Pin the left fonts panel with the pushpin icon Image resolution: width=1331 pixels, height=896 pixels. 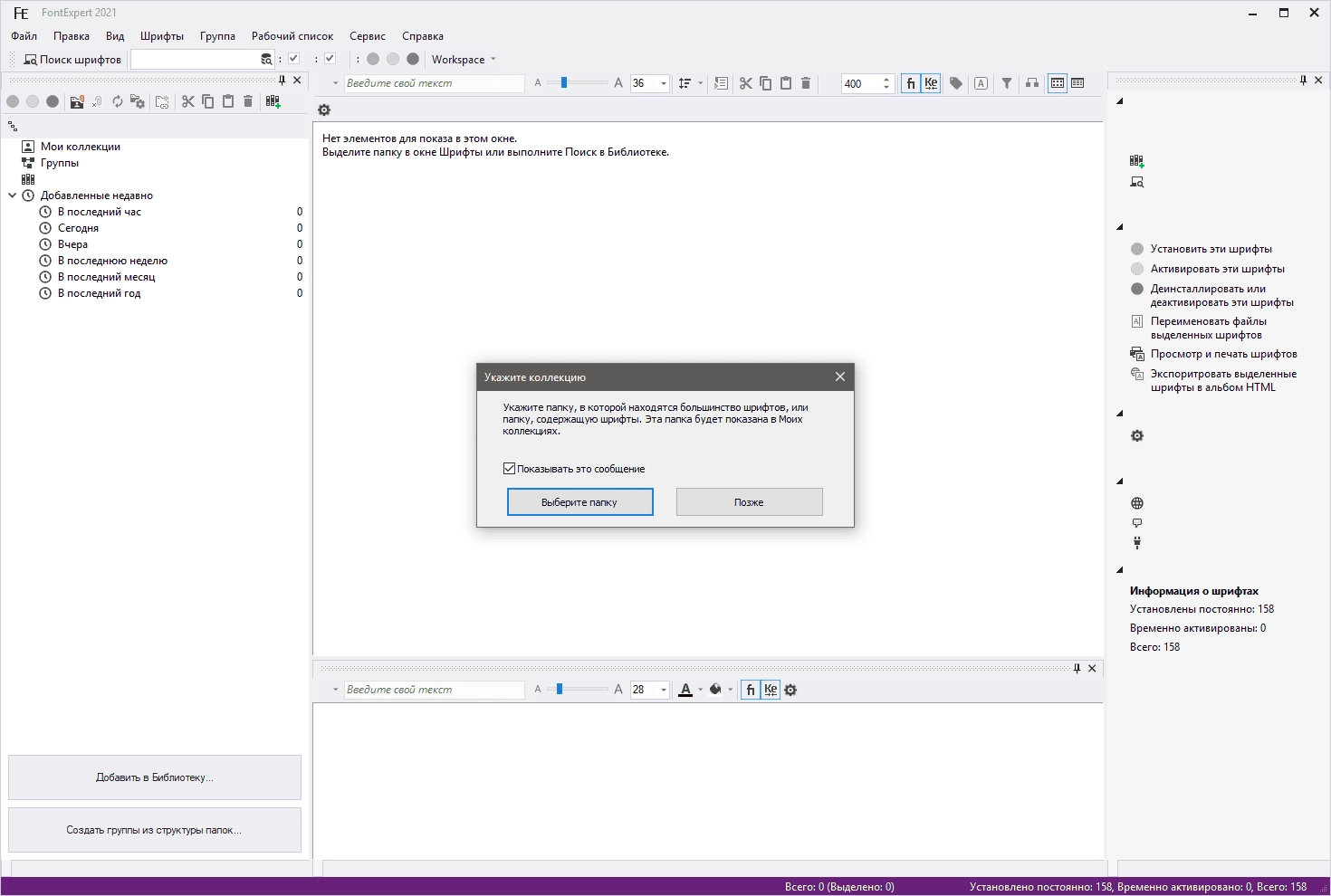point(282,81)
